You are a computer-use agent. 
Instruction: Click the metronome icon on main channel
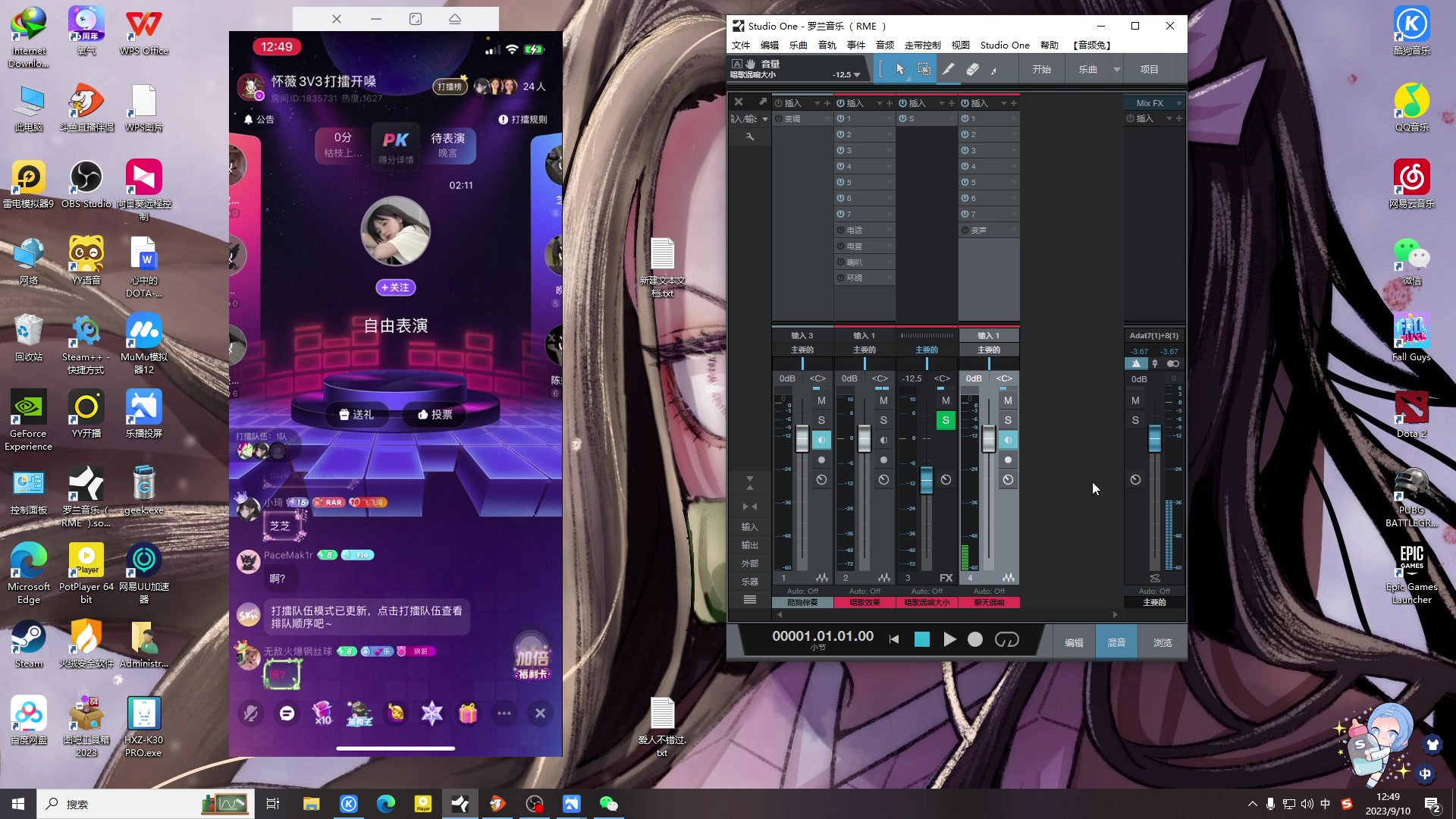pos(1136,363)
